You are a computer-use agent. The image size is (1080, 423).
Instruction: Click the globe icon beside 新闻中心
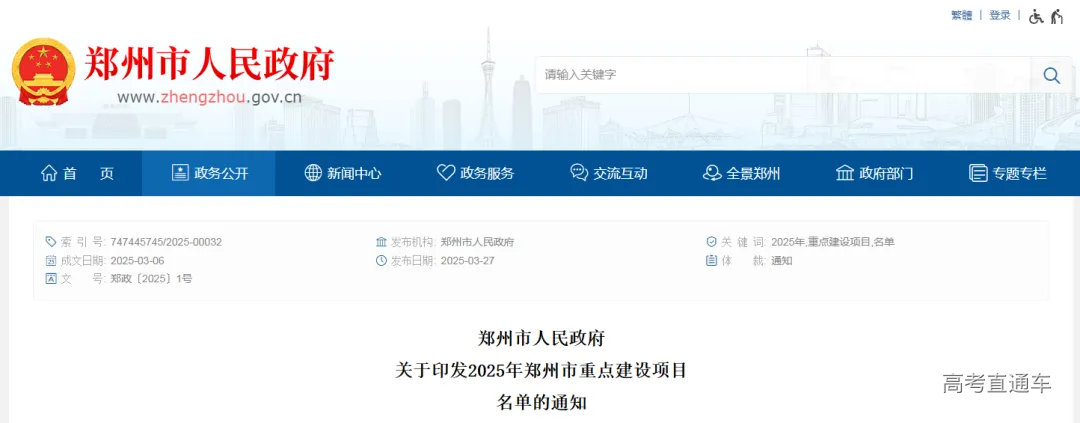coord(313,173)
